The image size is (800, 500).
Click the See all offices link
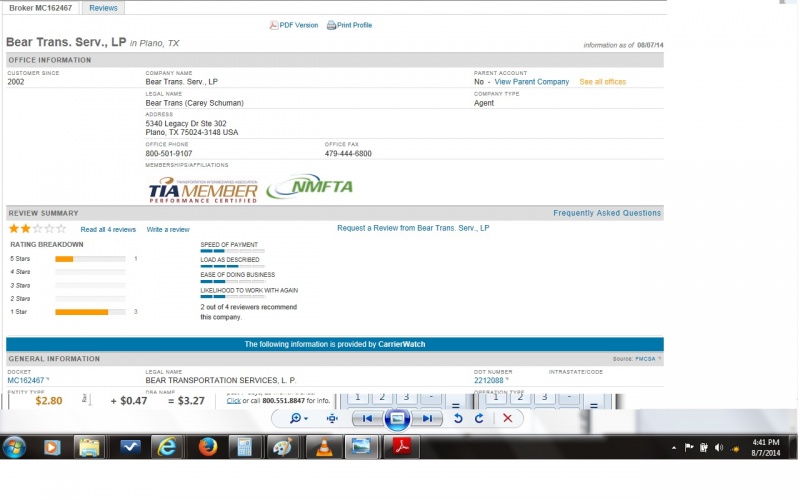[x=603, y=82]
